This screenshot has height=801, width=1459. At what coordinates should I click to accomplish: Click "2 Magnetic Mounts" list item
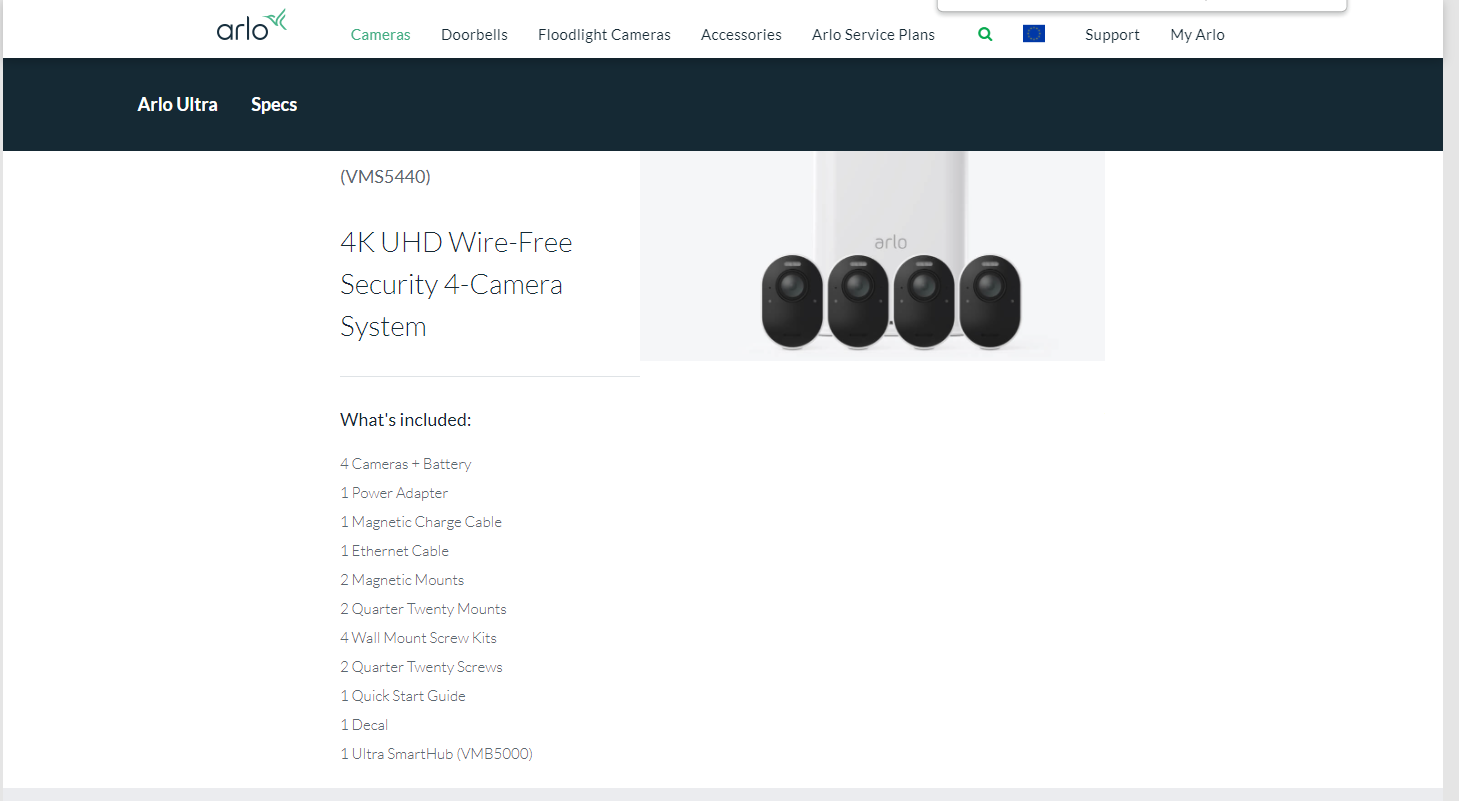point(402,580)
